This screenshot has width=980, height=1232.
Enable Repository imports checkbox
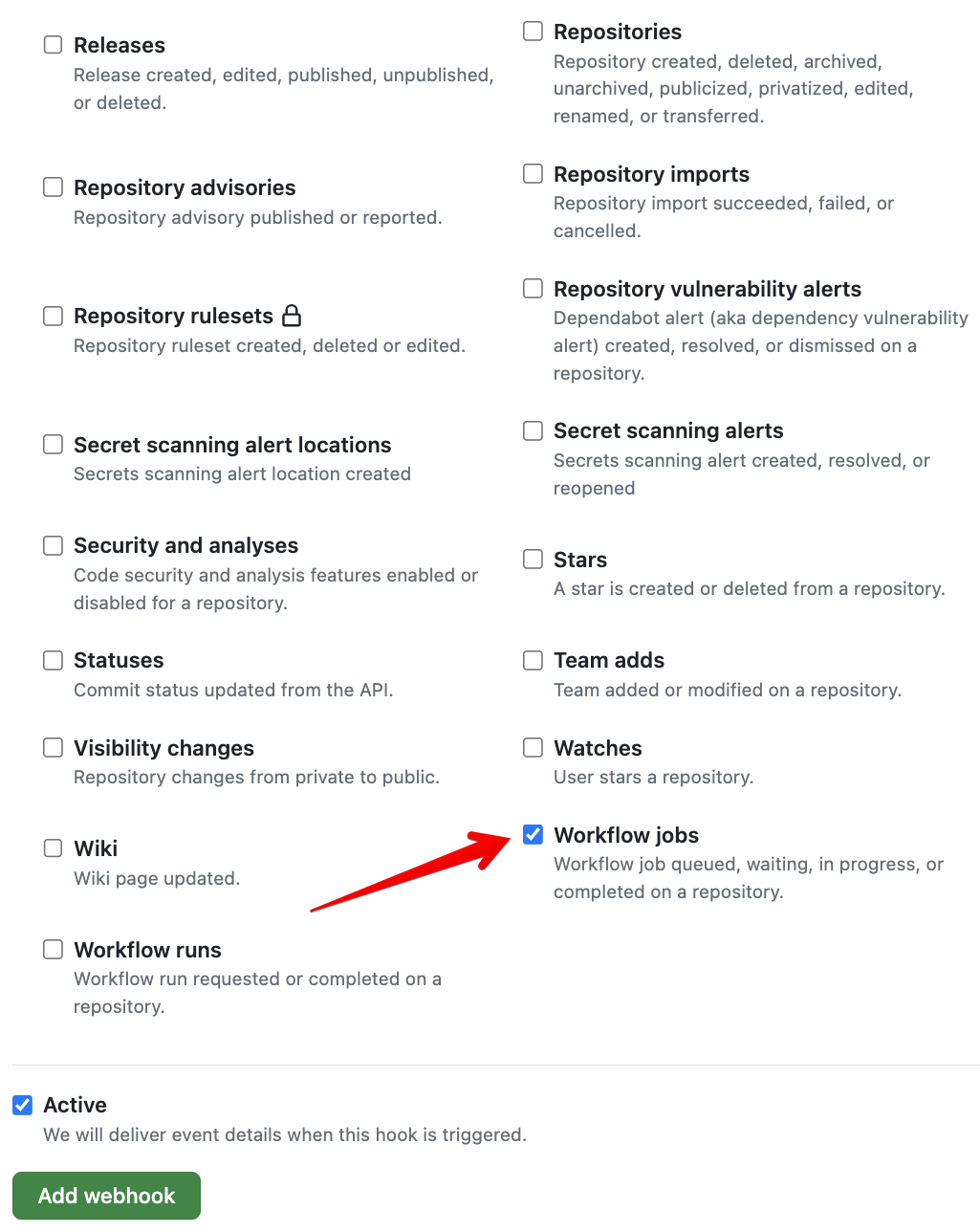tap(534, 174)
